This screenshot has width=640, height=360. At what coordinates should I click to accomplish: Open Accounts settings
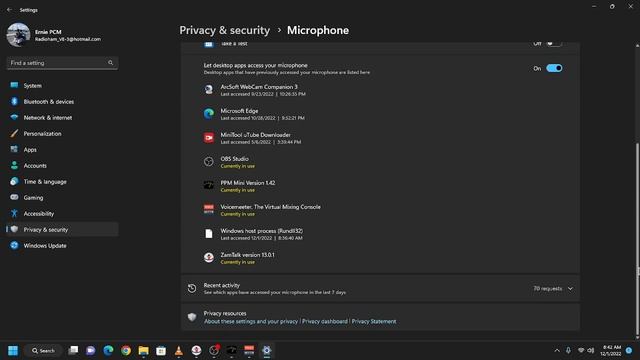(62, 165)
